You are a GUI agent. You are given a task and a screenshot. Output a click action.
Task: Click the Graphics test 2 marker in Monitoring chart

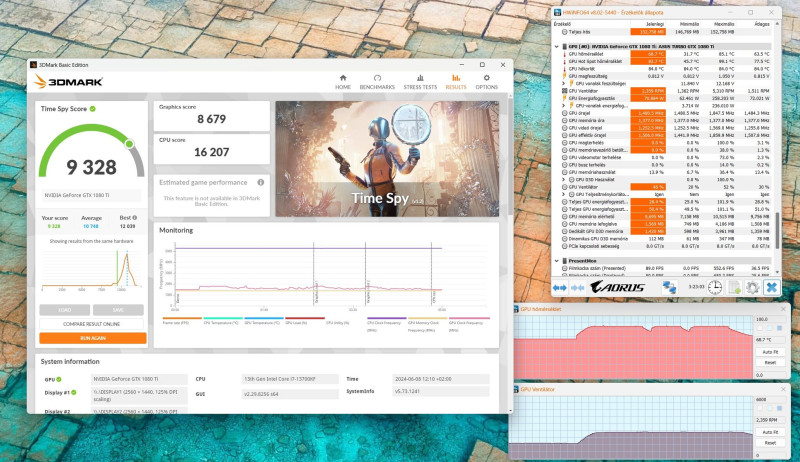(366, 274)
